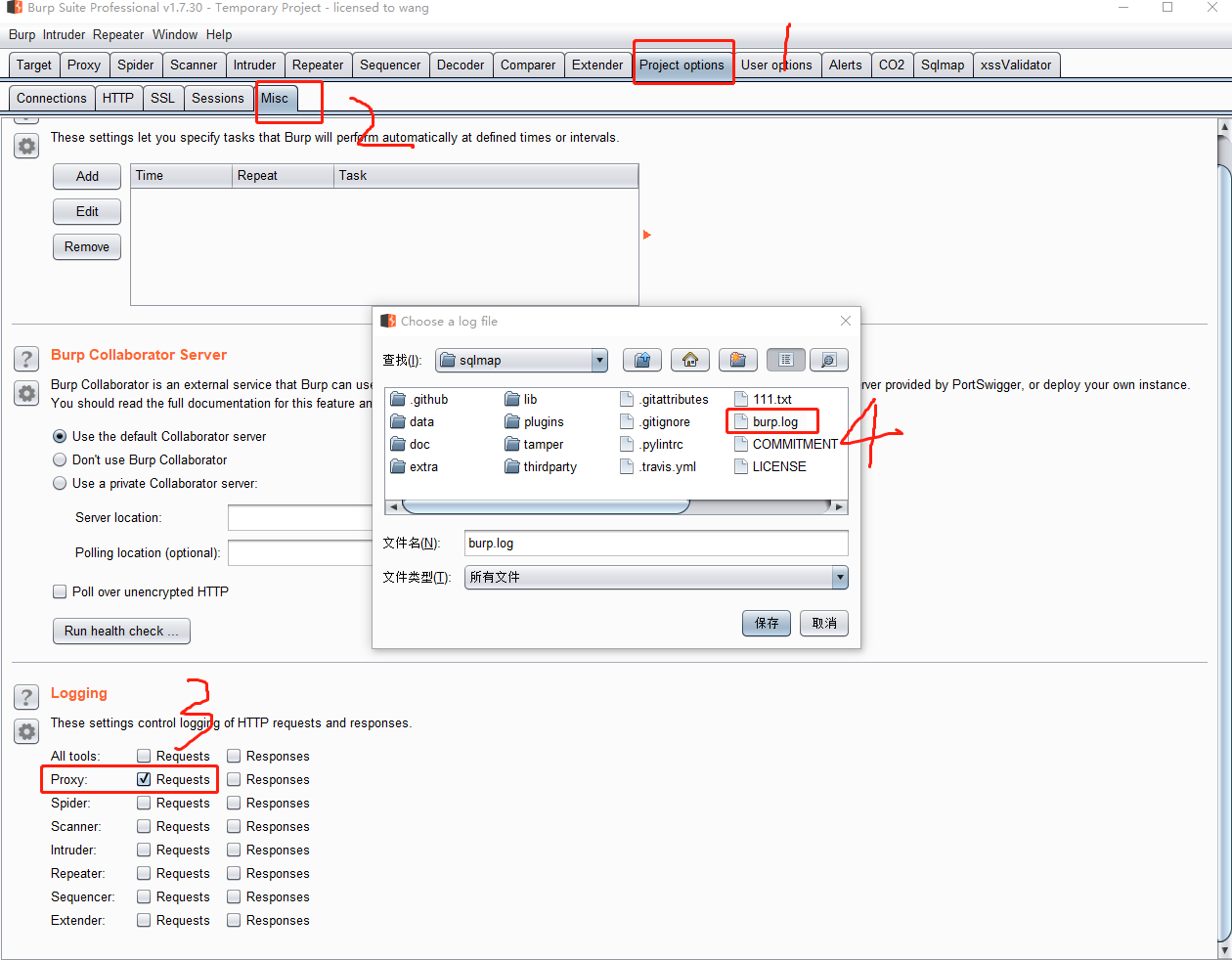1232x960 pixels.
Task: Open the Help menu
Action: tap(219, 34)
